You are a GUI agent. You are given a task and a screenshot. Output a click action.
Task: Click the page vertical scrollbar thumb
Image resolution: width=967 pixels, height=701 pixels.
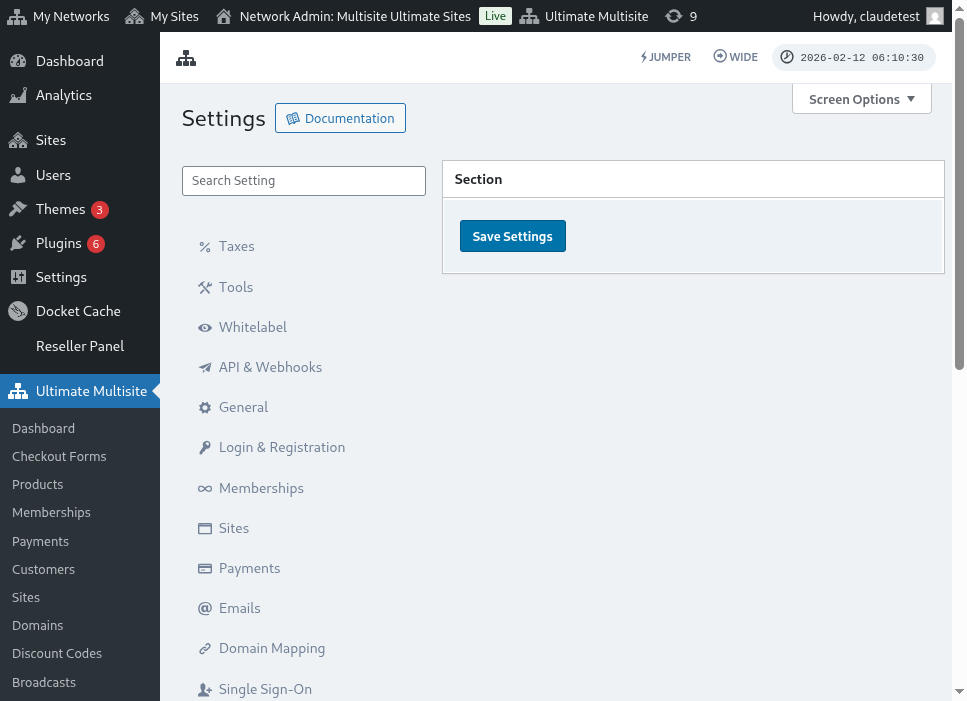point(959,194)
